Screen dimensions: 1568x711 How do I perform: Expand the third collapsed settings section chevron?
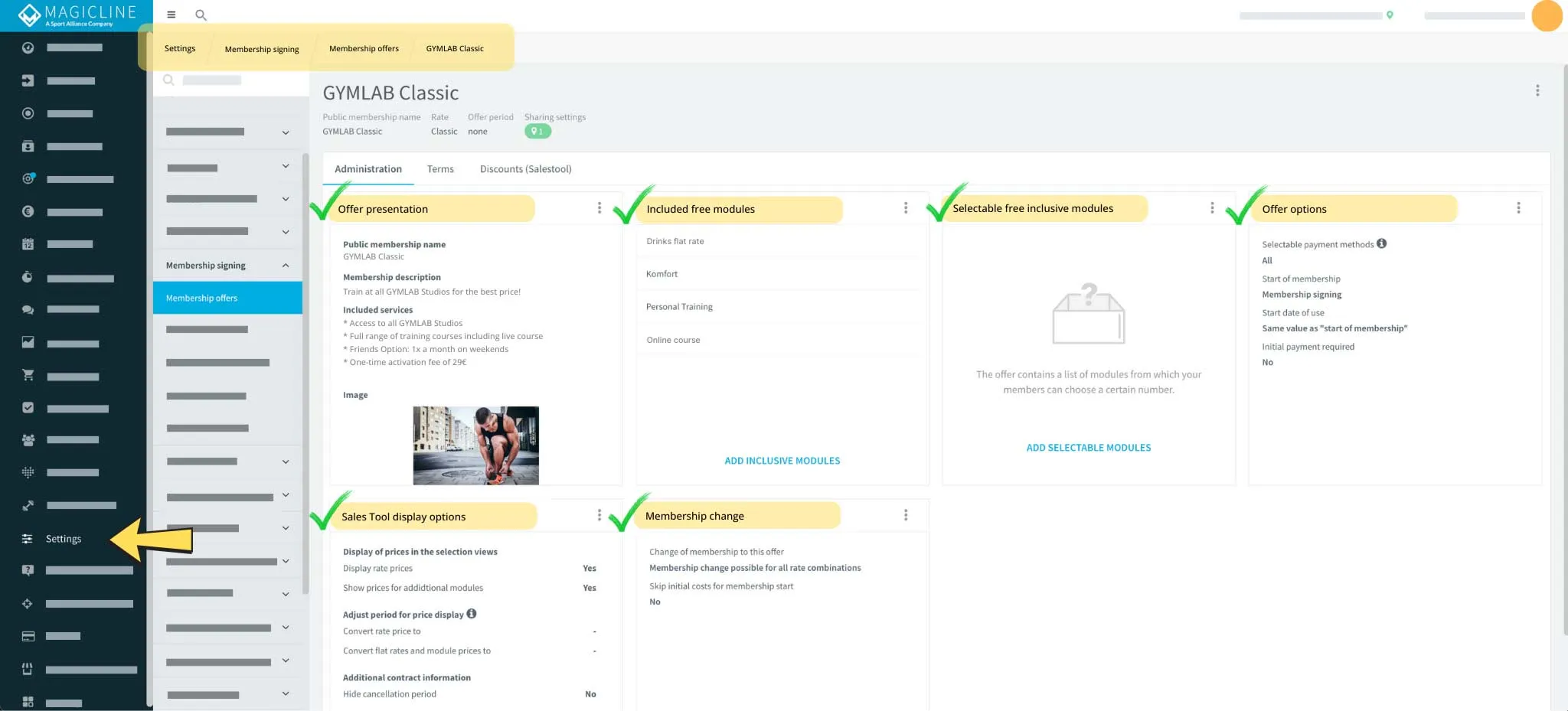pyautogui.click(x=286, y=199)
